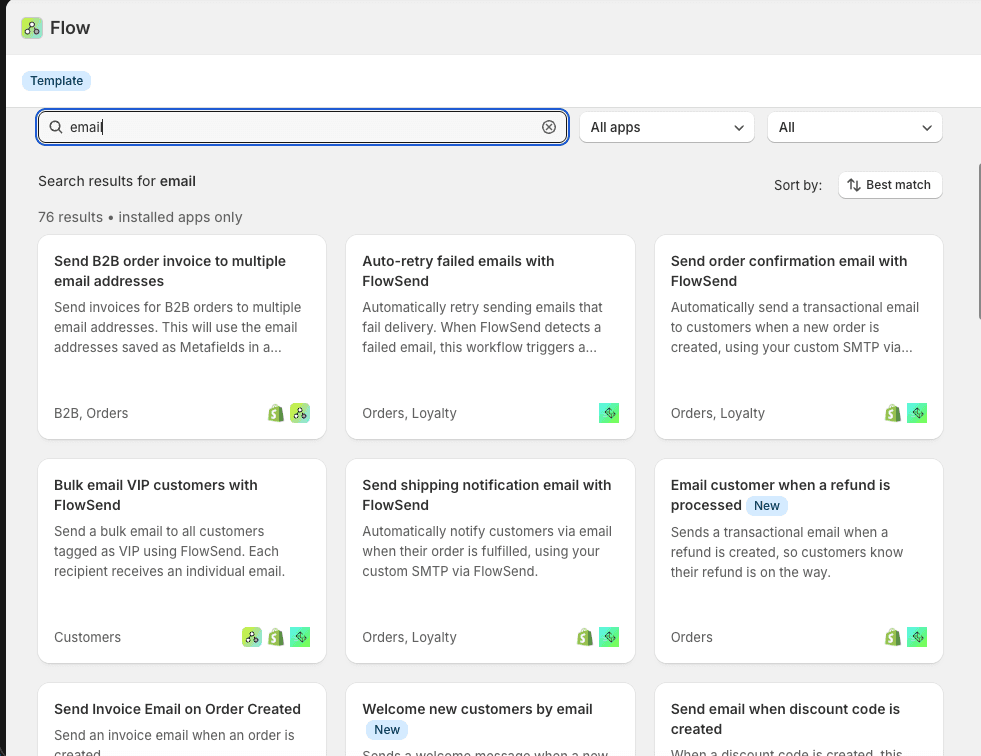The width and height of the screenshot is (981, 756).
Task: Click Shopify icon on shipping notification card
Action: (584, 637)
